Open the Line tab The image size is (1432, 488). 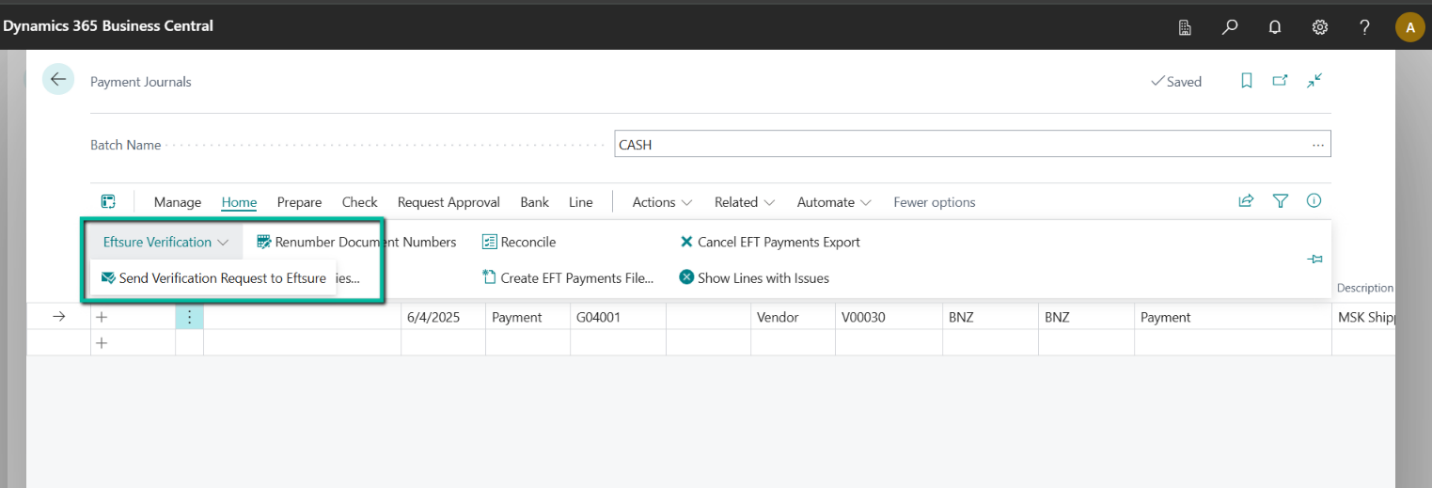[x=581, y=202]
